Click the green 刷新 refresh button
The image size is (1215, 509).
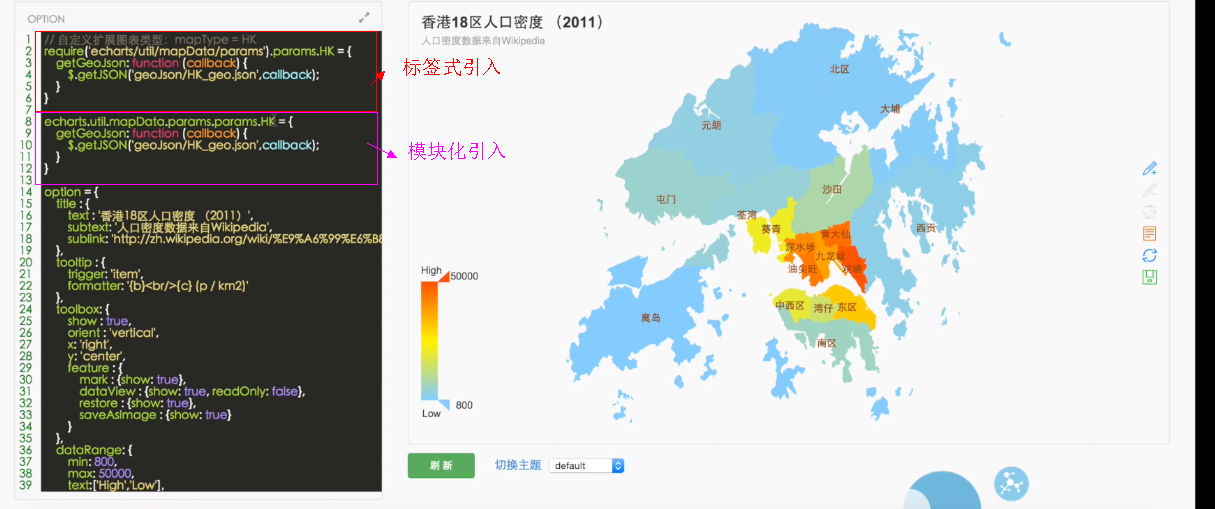(x=441, y=466)
